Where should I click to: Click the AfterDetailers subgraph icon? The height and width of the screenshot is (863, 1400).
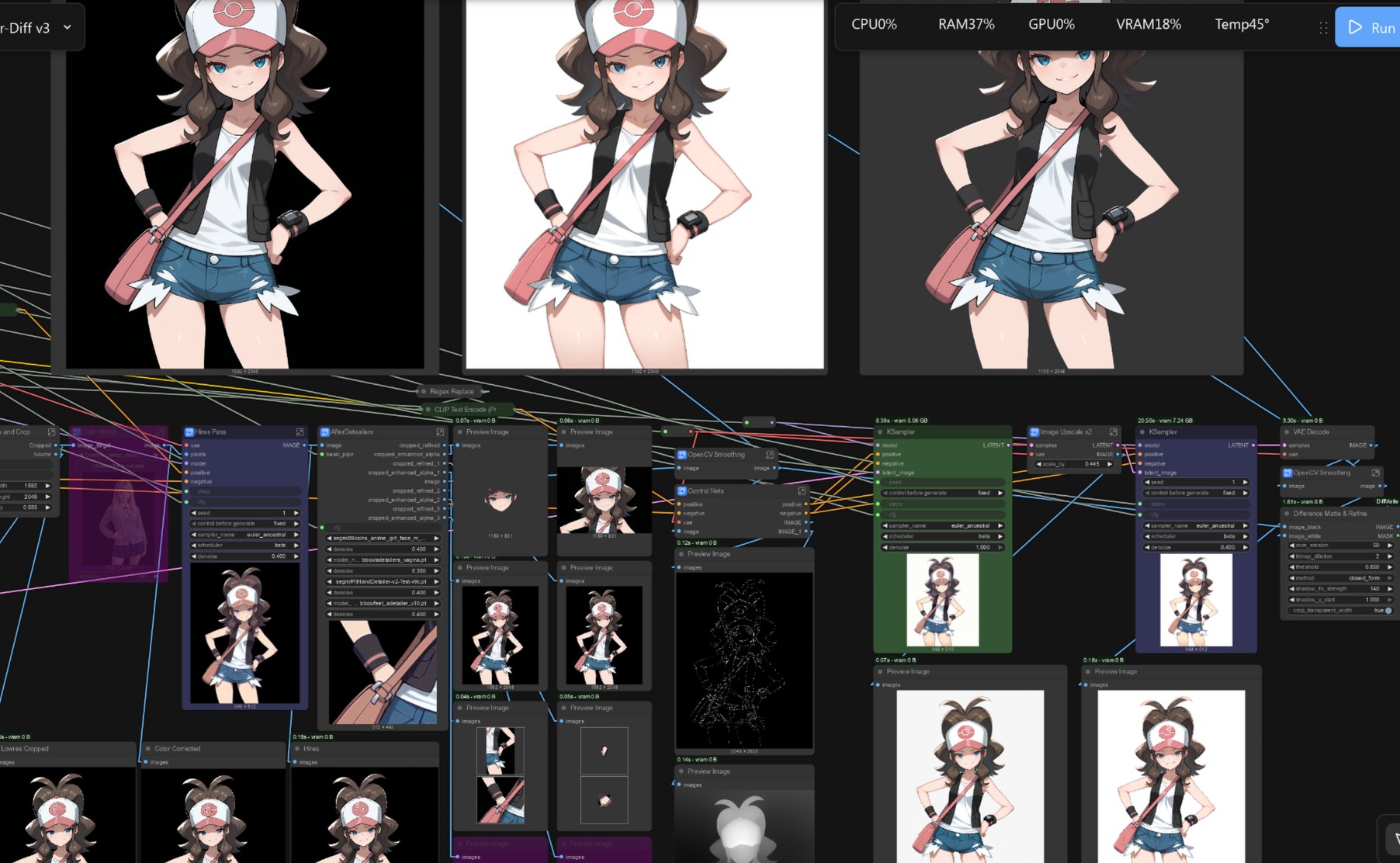[x=325, y=432]
